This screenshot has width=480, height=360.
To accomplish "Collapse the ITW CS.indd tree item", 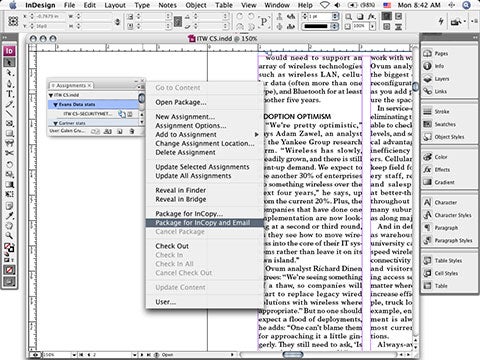I will pos(51,95).
